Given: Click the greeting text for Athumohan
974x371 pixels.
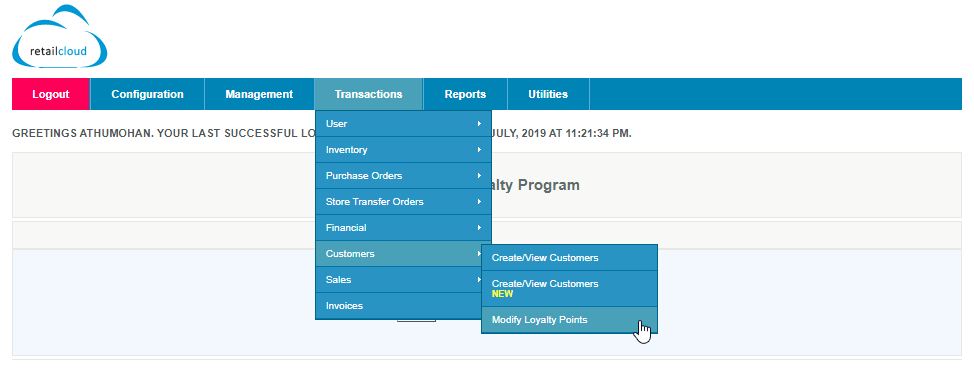Looking at the screenshot, I should point(322,133).
